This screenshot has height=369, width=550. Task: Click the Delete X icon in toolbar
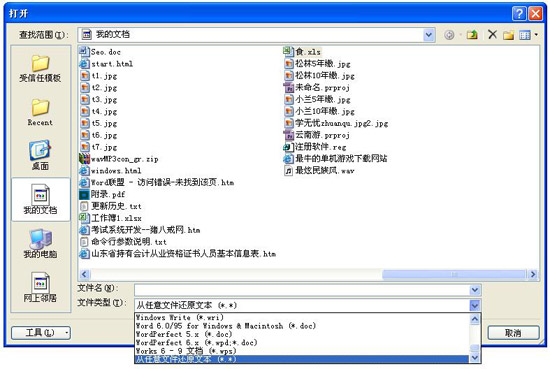[x=492, y=34]
